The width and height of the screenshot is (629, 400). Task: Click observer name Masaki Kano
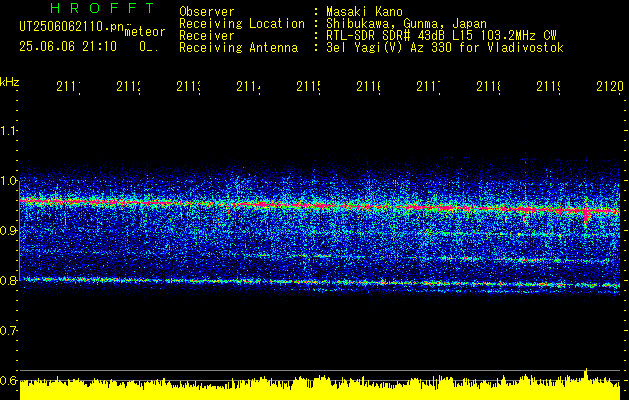[x=364, y=11]
